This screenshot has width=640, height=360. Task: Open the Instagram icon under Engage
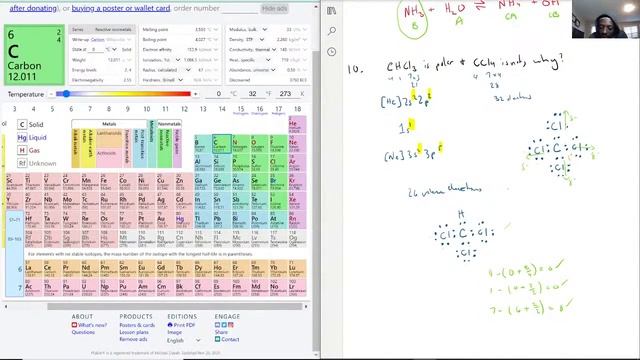point(231,325)
